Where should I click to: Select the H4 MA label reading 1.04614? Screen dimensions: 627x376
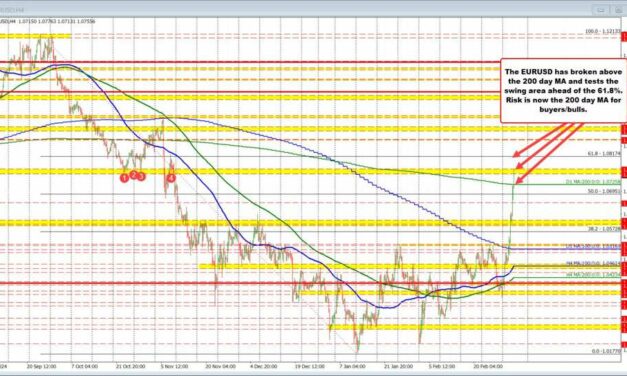tap(593, 263)
